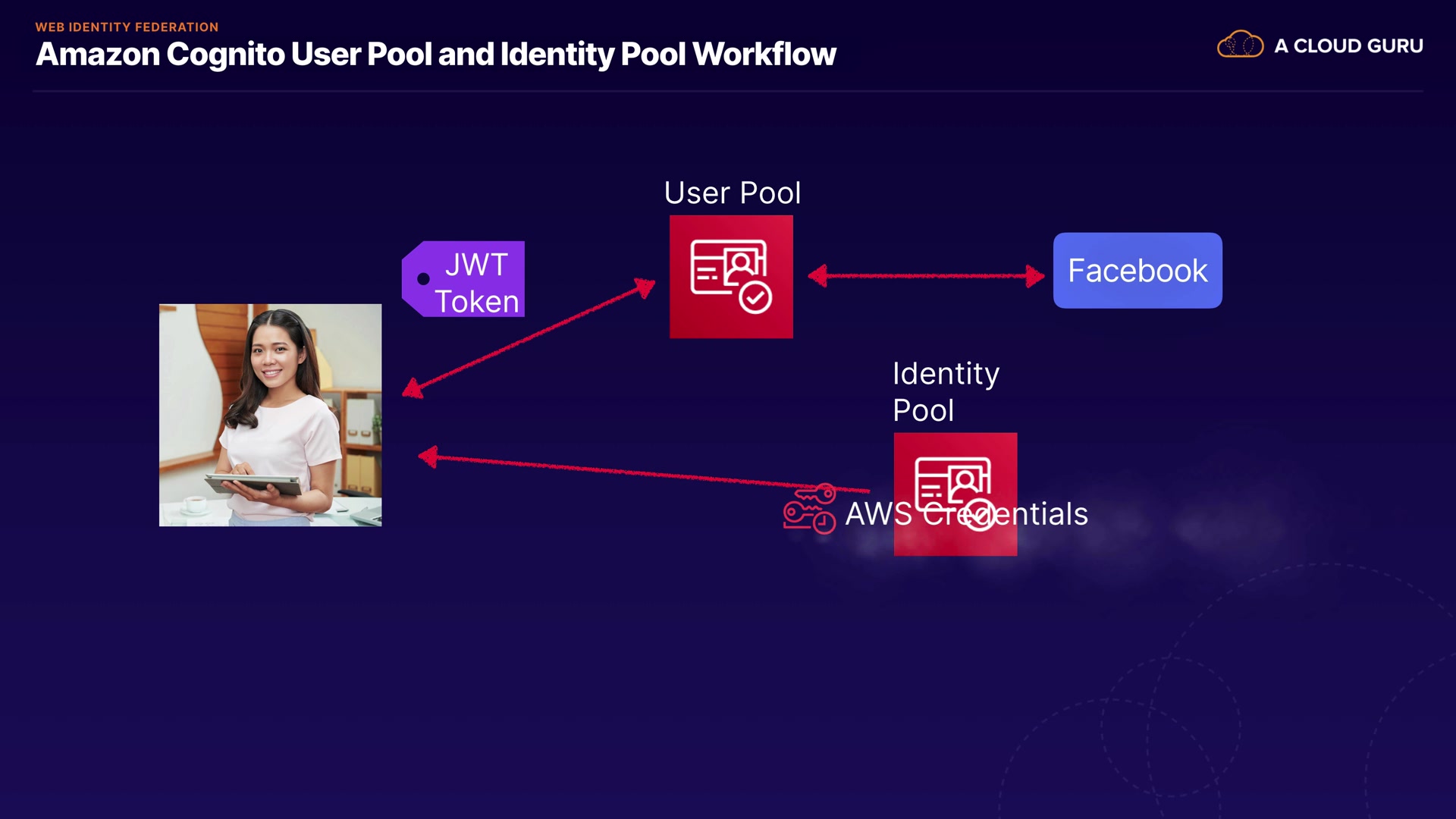This screenshot has height=819, width=1456.
Task: Click the User Pool Cognito icon
Action: (x=730, y=276)
